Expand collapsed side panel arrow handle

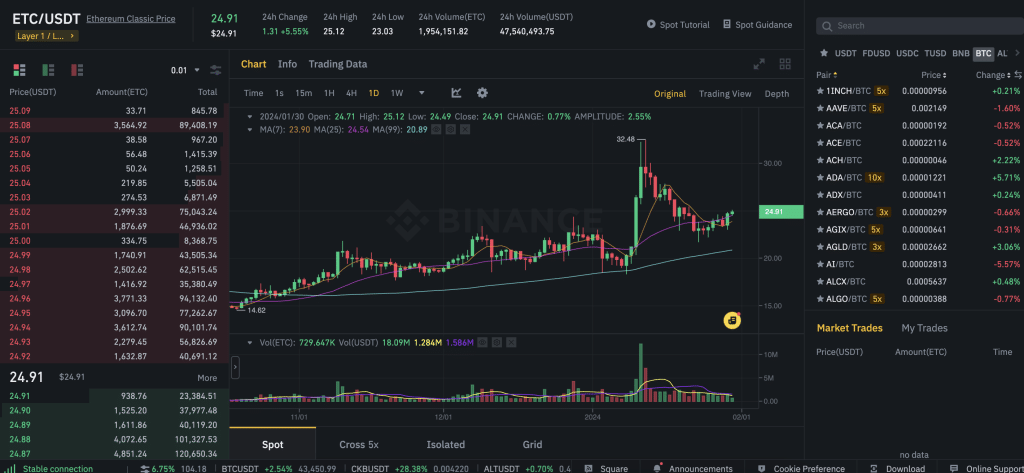click(x=235, y=367)
